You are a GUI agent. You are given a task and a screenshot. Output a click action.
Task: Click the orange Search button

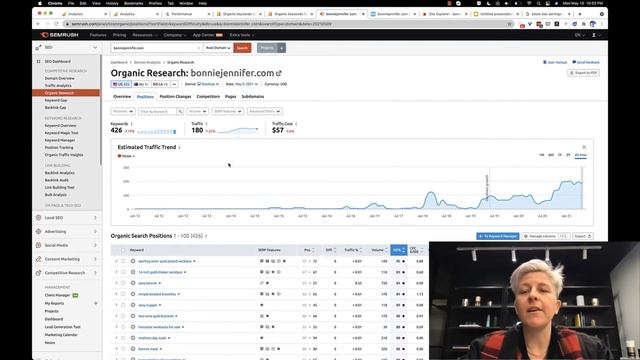[242, 48]
